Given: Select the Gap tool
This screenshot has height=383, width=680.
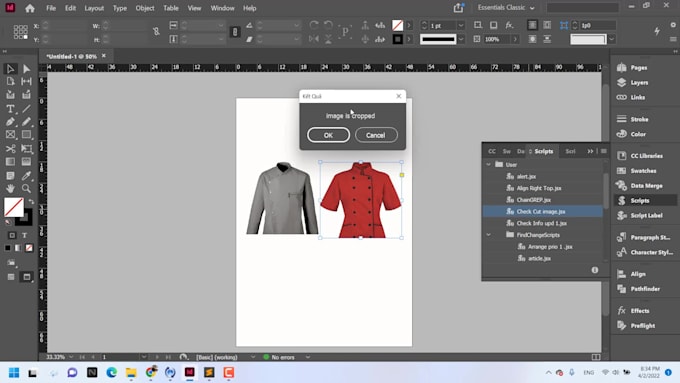Looking at the screenshot, I should tap(26, 81).
